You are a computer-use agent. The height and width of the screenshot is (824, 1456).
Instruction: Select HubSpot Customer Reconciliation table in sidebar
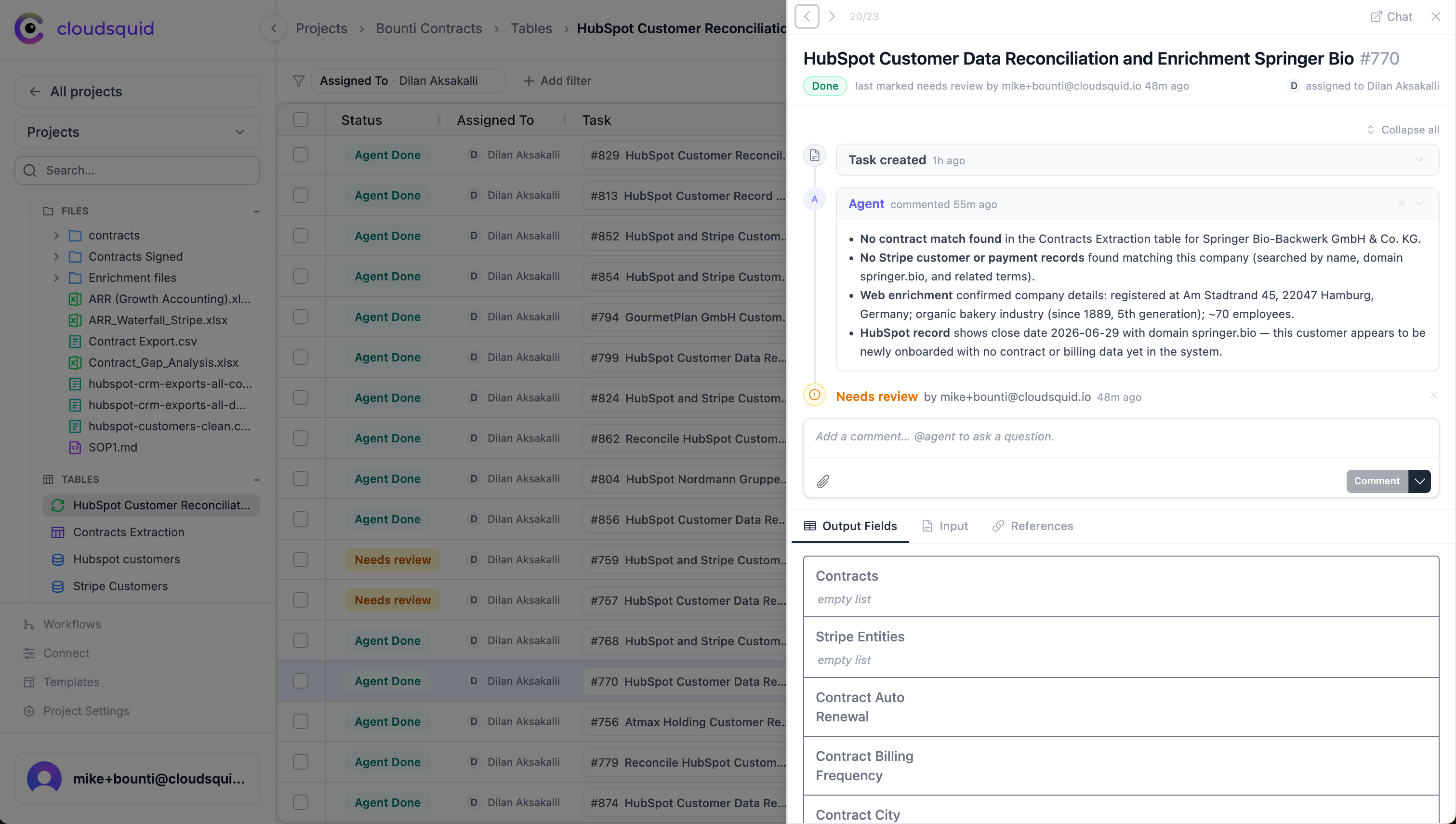click(x=151, y=505)
